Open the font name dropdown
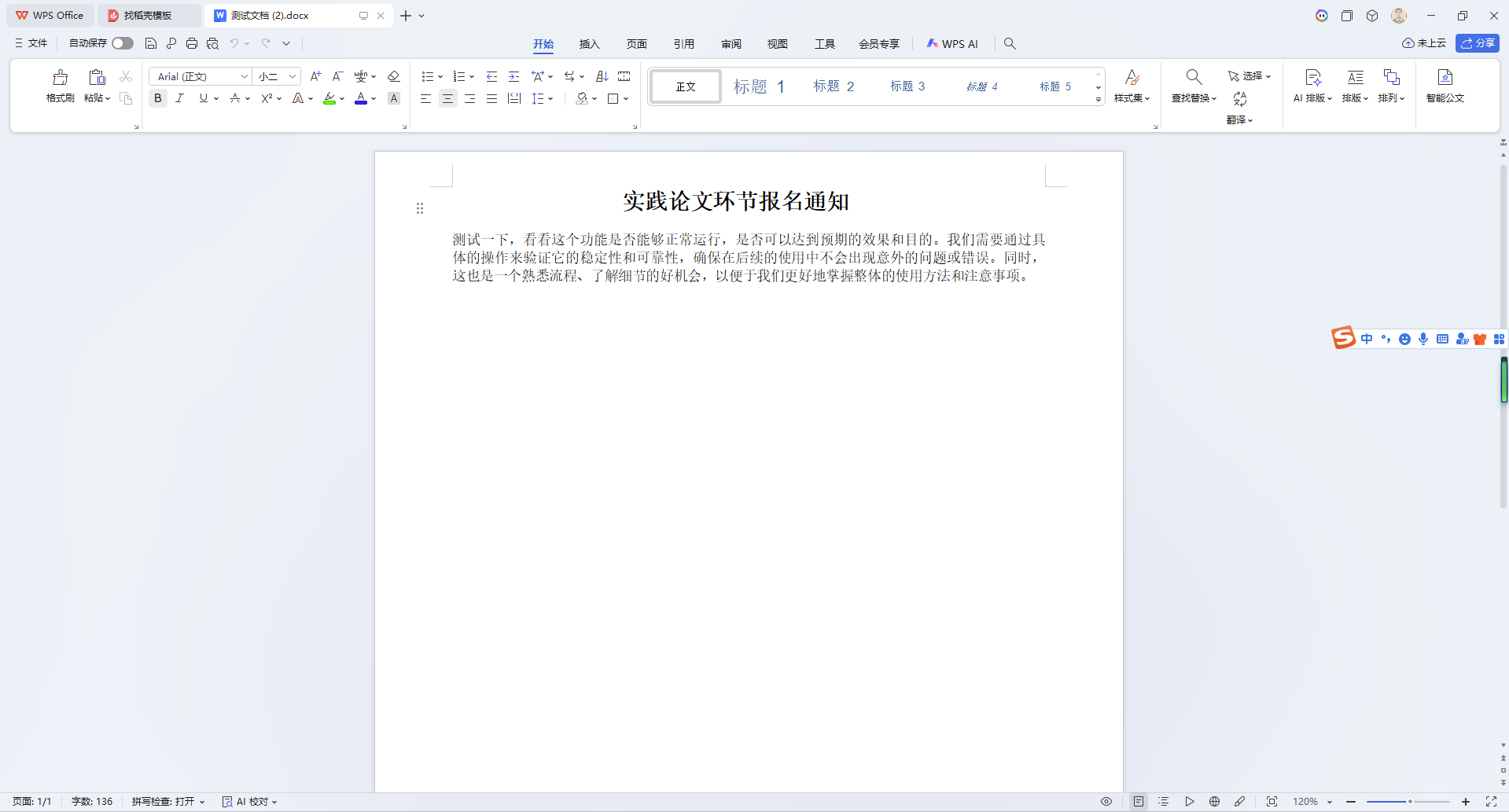The height and width of the screenshot is (812, 1509). tap(244, 76)
